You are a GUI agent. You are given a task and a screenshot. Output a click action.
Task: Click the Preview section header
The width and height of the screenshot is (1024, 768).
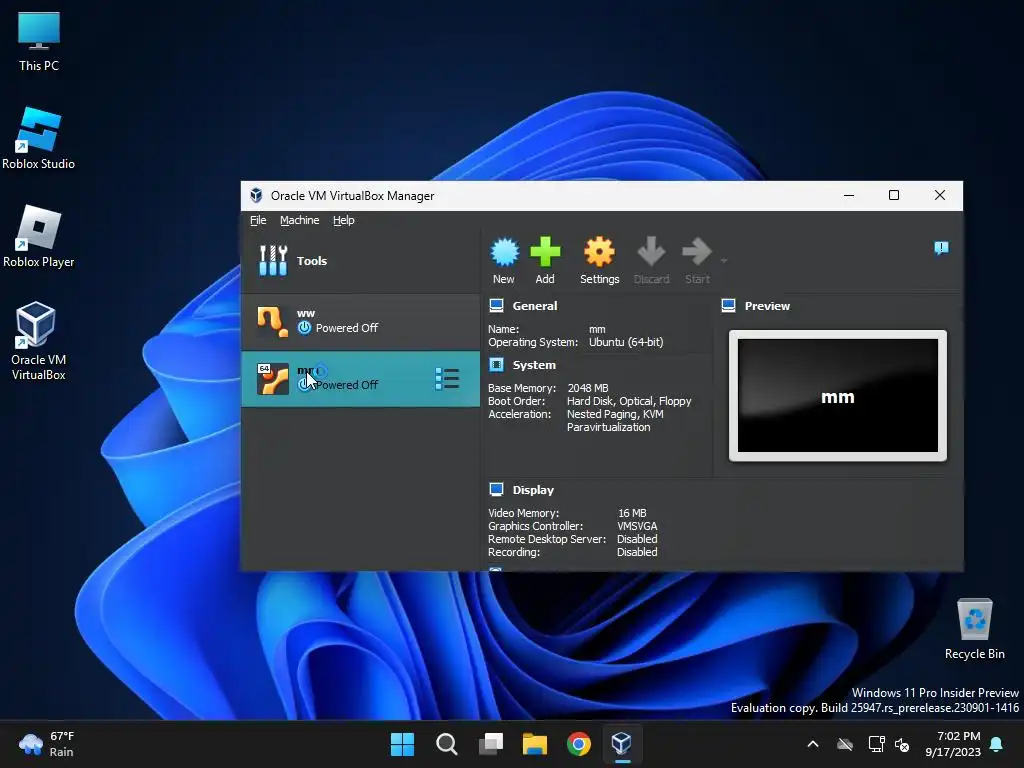point(767,306)
